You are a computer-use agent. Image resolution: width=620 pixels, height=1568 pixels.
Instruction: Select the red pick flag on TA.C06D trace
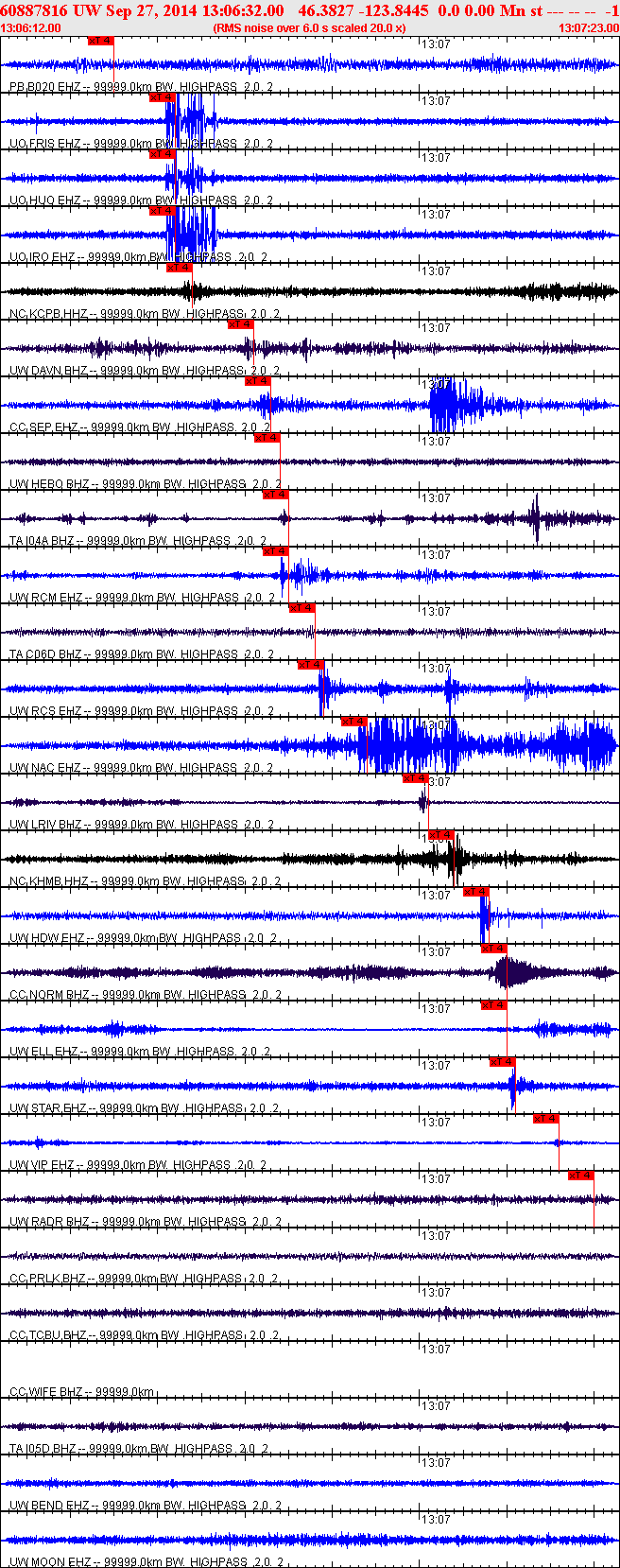301,608
